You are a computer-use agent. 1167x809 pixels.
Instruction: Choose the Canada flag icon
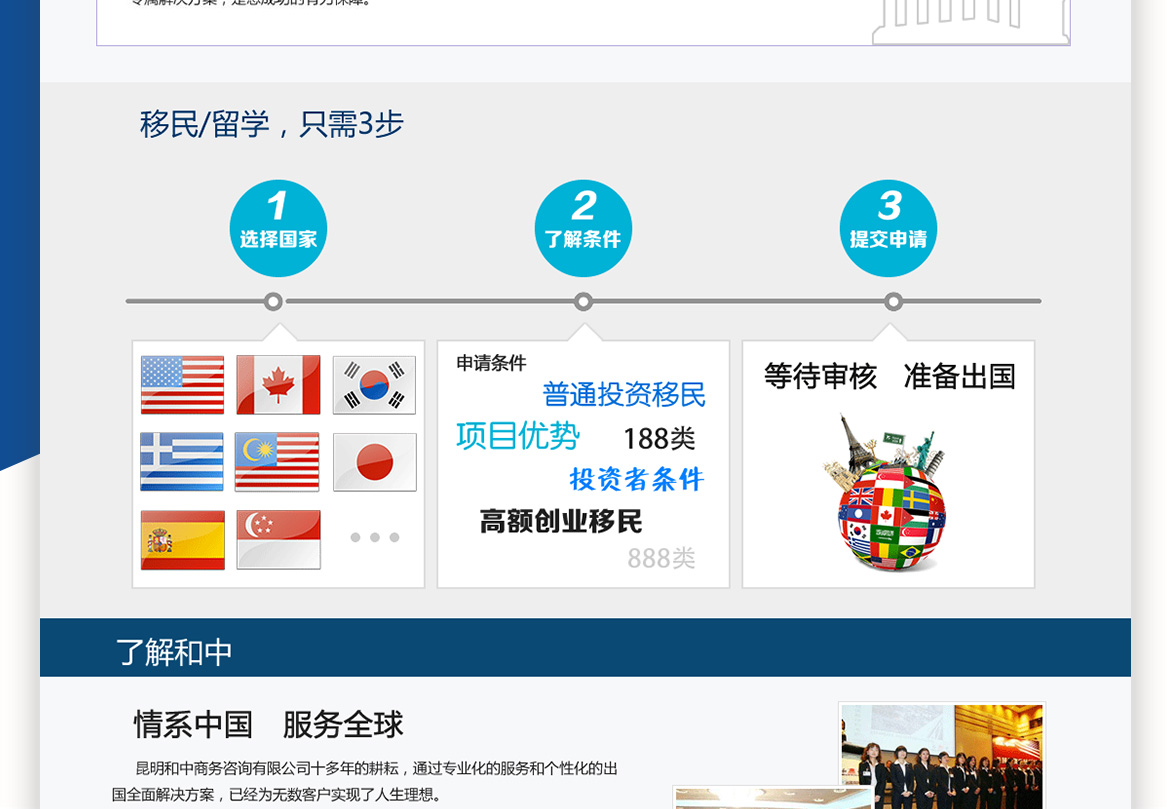point(278,385)
